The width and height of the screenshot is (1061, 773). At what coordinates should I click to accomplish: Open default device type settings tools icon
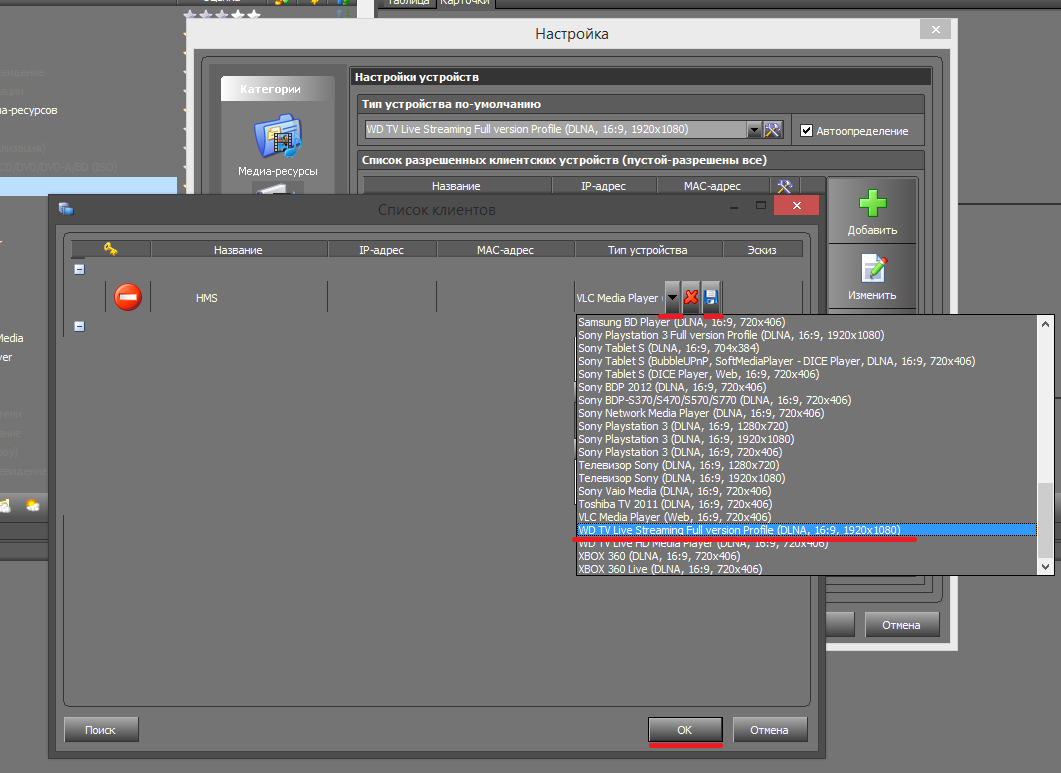(773, 130)
